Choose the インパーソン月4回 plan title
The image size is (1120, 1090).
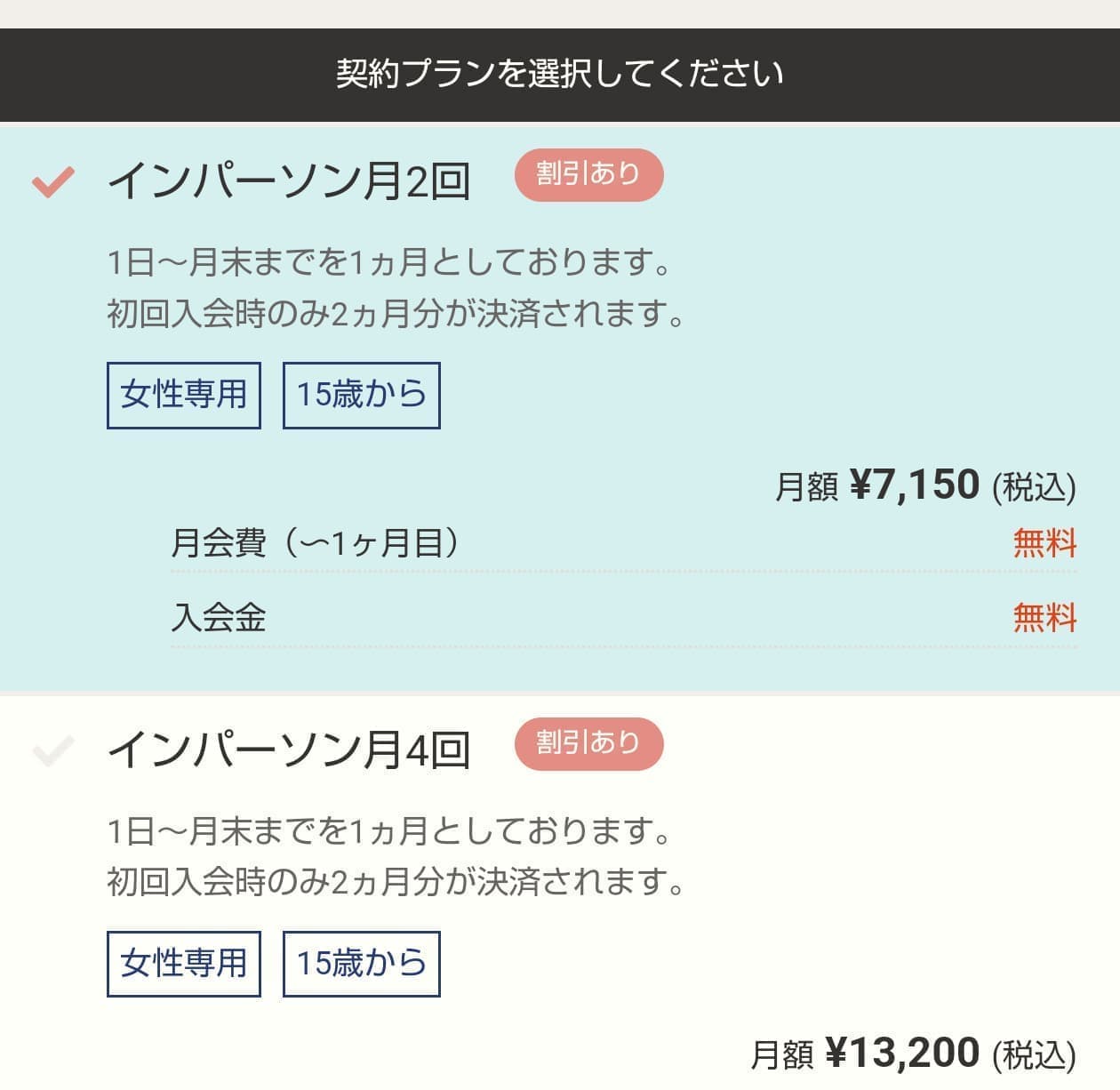[x=288, y=750]
